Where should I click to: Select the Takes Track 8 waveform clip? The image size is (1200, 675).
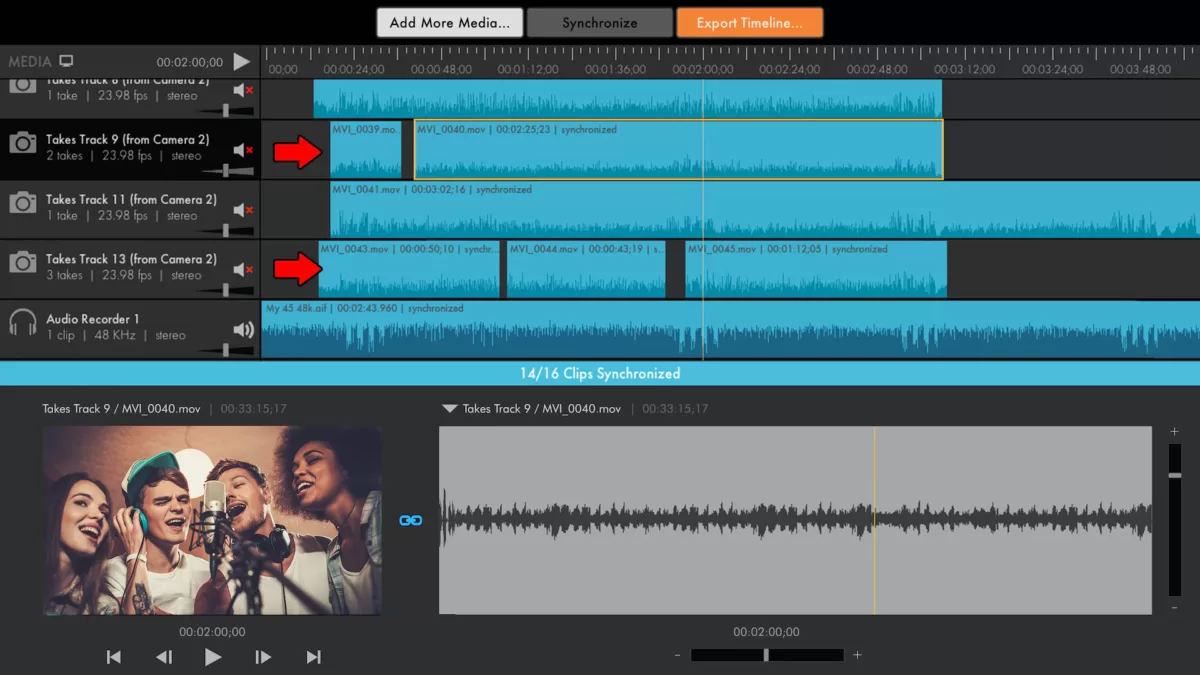click(627, 99)
